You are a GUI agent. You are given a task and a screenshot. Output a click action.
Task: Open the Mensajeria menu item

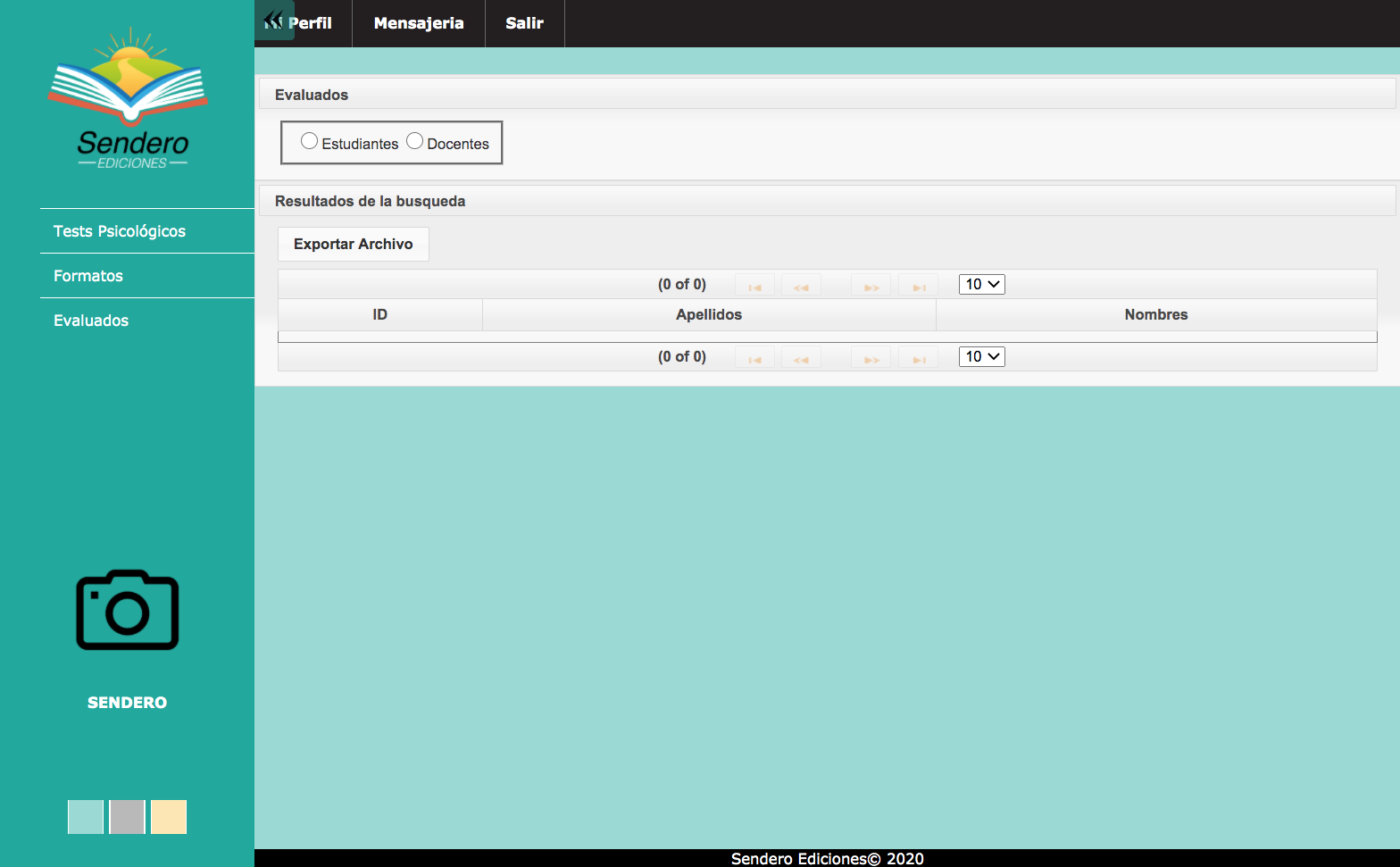tap(419, 23)
